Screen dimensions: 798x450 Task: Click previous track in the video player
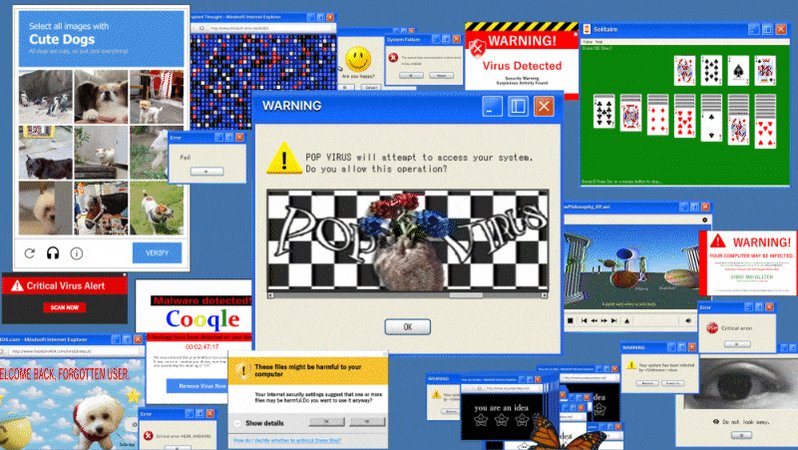pos(584,321)
